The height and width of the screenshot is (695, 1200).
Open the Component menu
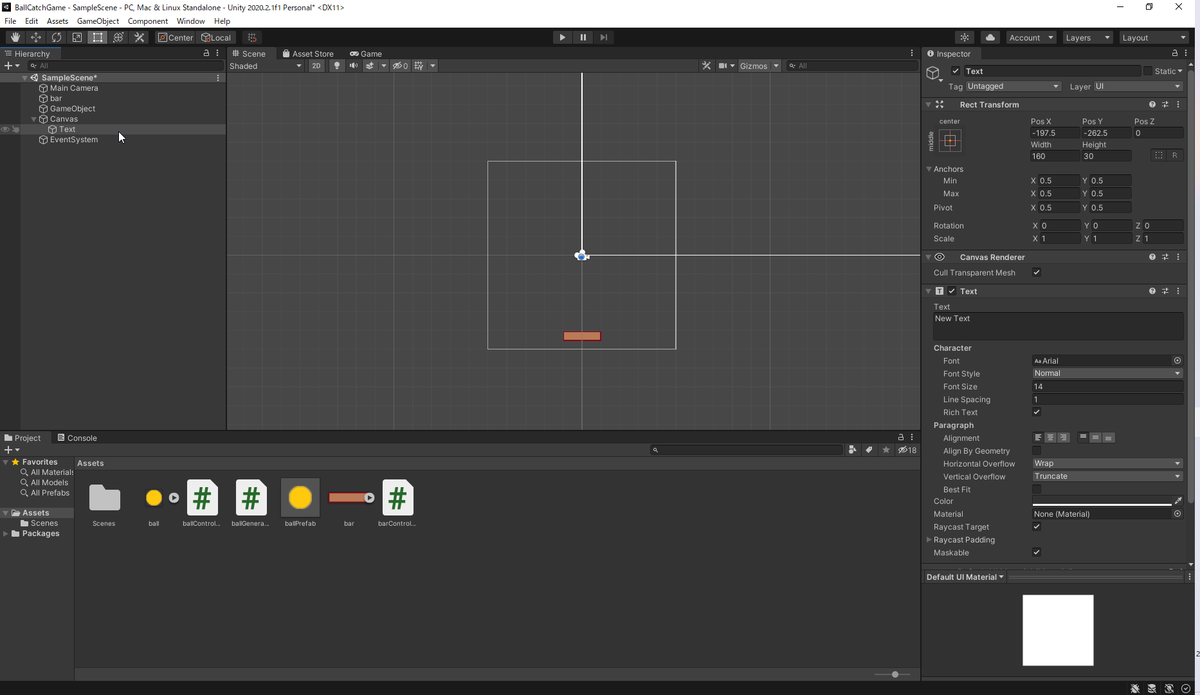click(148, 21)
